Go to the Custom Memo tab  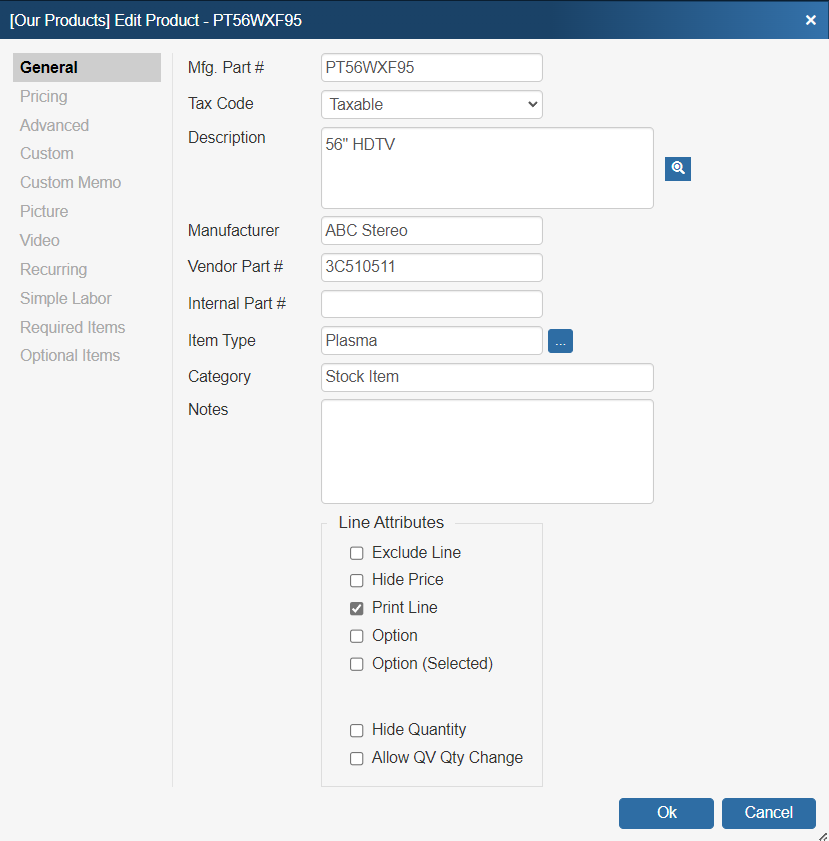coord(70,182)
